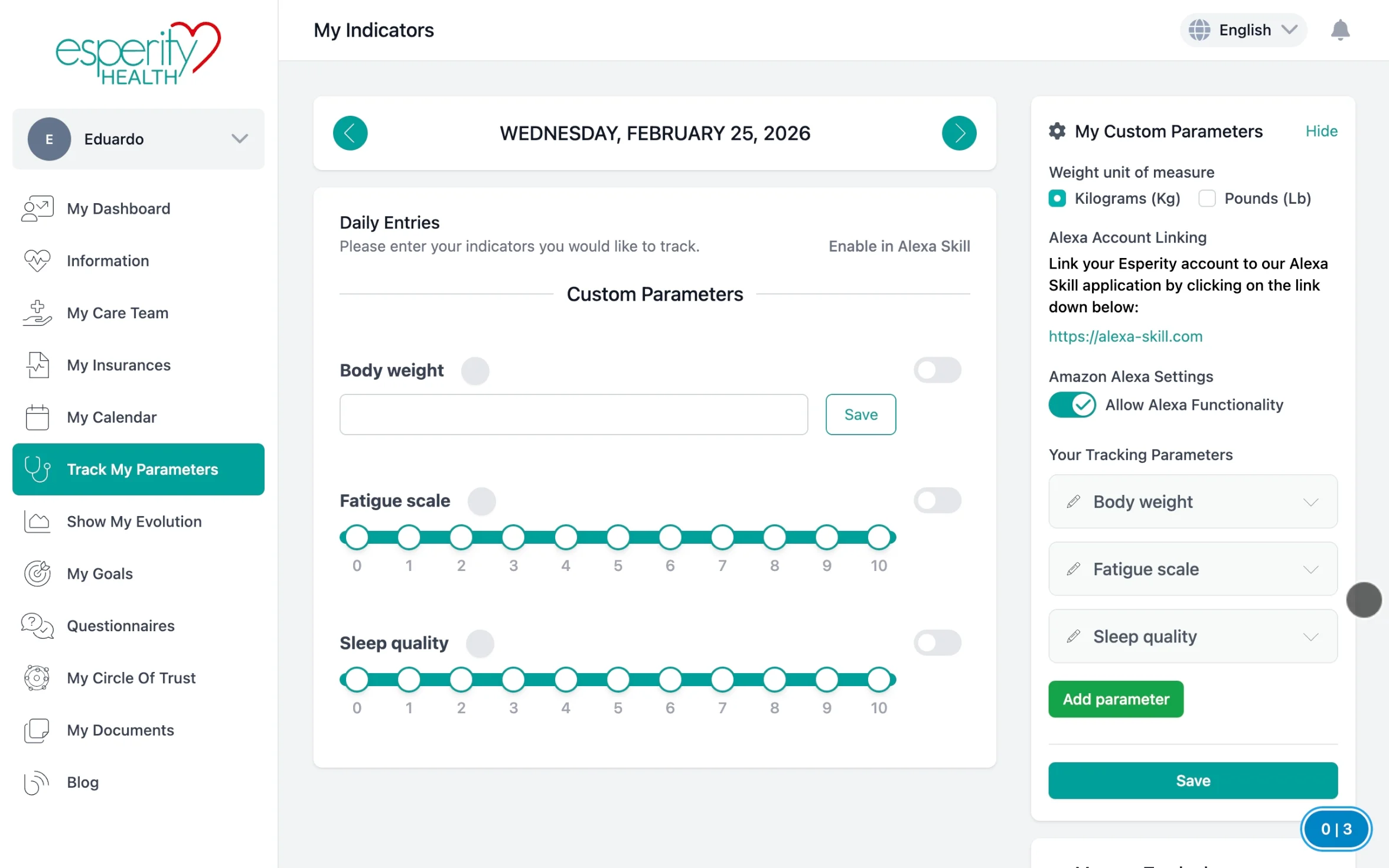Image resolution: width=1389 pixels, height=868 pixels.
Task: Open the alexa-skill.com link
Action: 1125,337
